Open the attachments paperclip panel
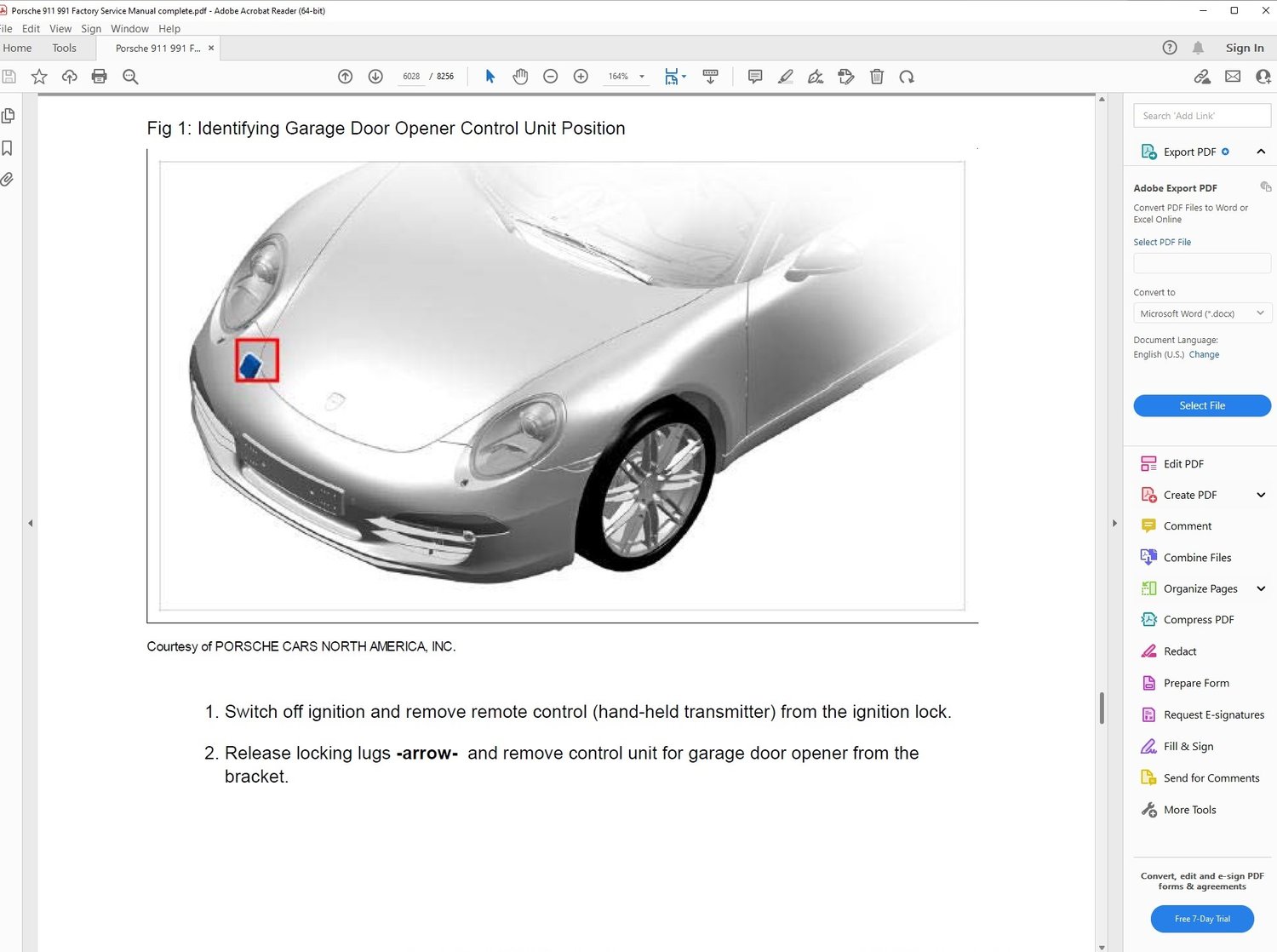1277x952 pixels. 7,180
